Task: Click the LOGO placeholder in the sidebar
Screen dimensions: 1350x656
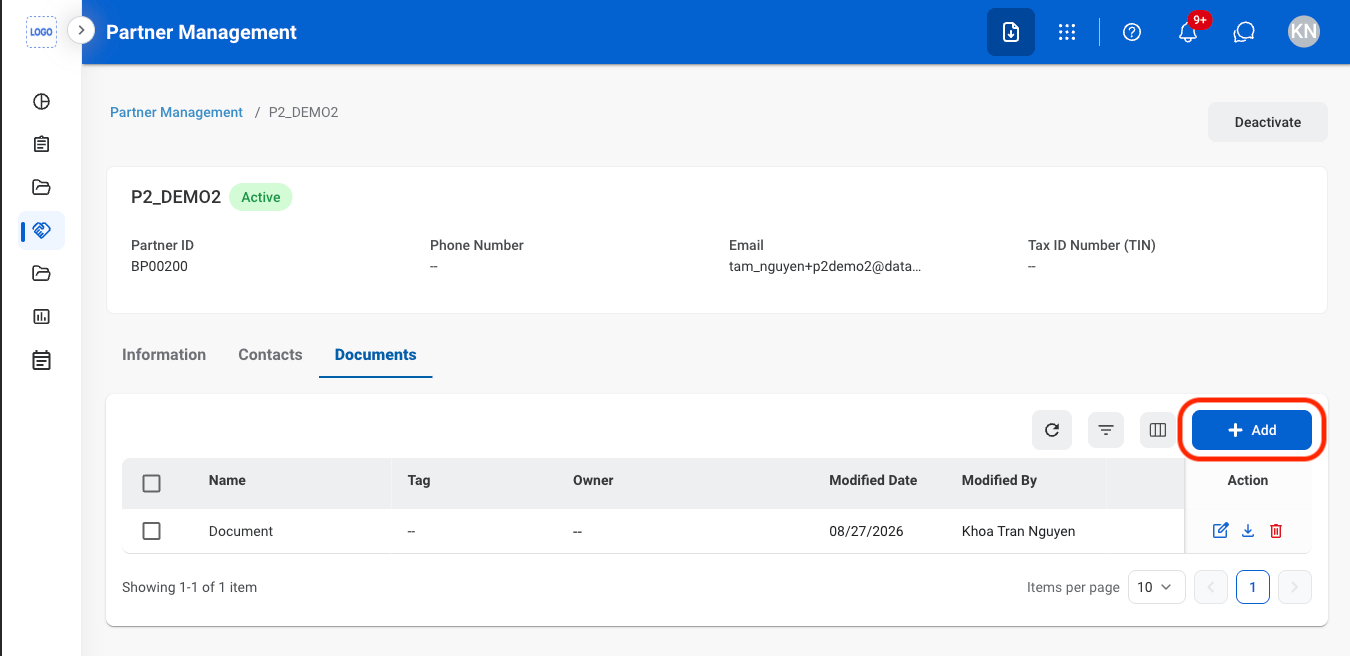Action: 41,32
